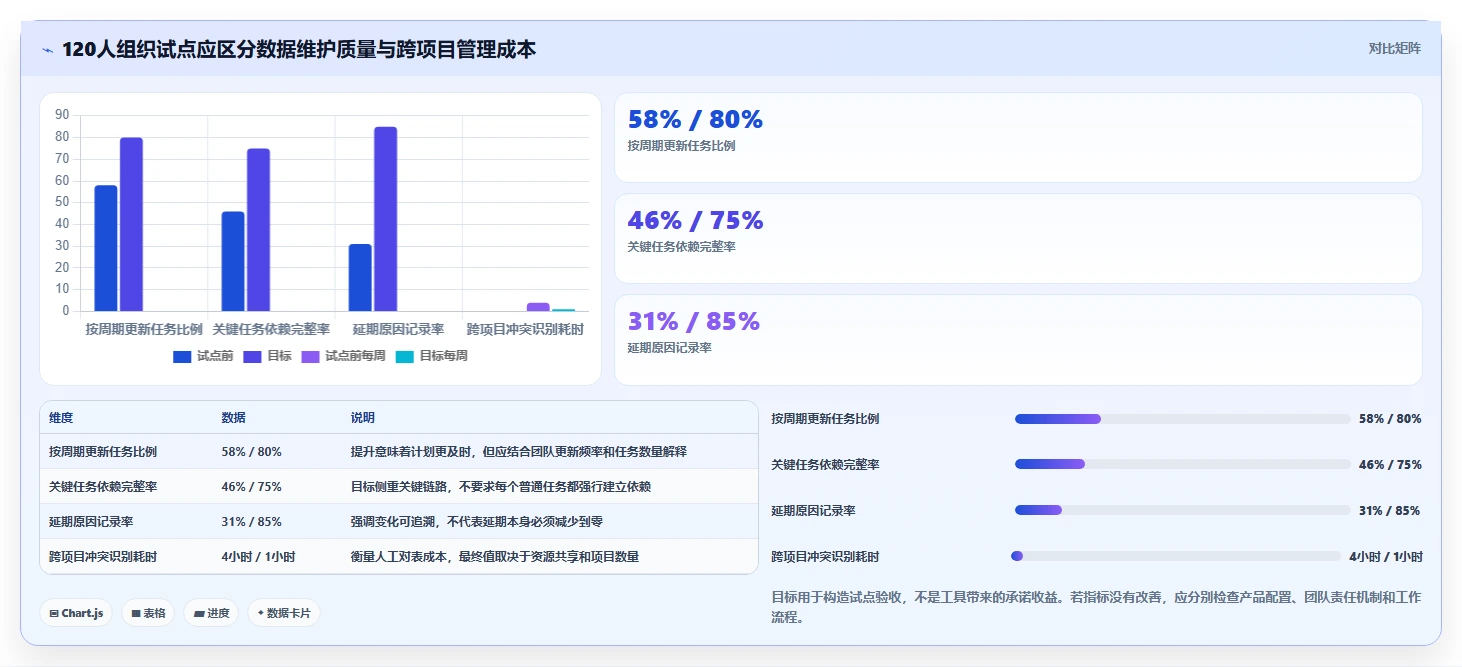
Task: Toggle the 试点前 legend item in chart
Action: point(203,356)
